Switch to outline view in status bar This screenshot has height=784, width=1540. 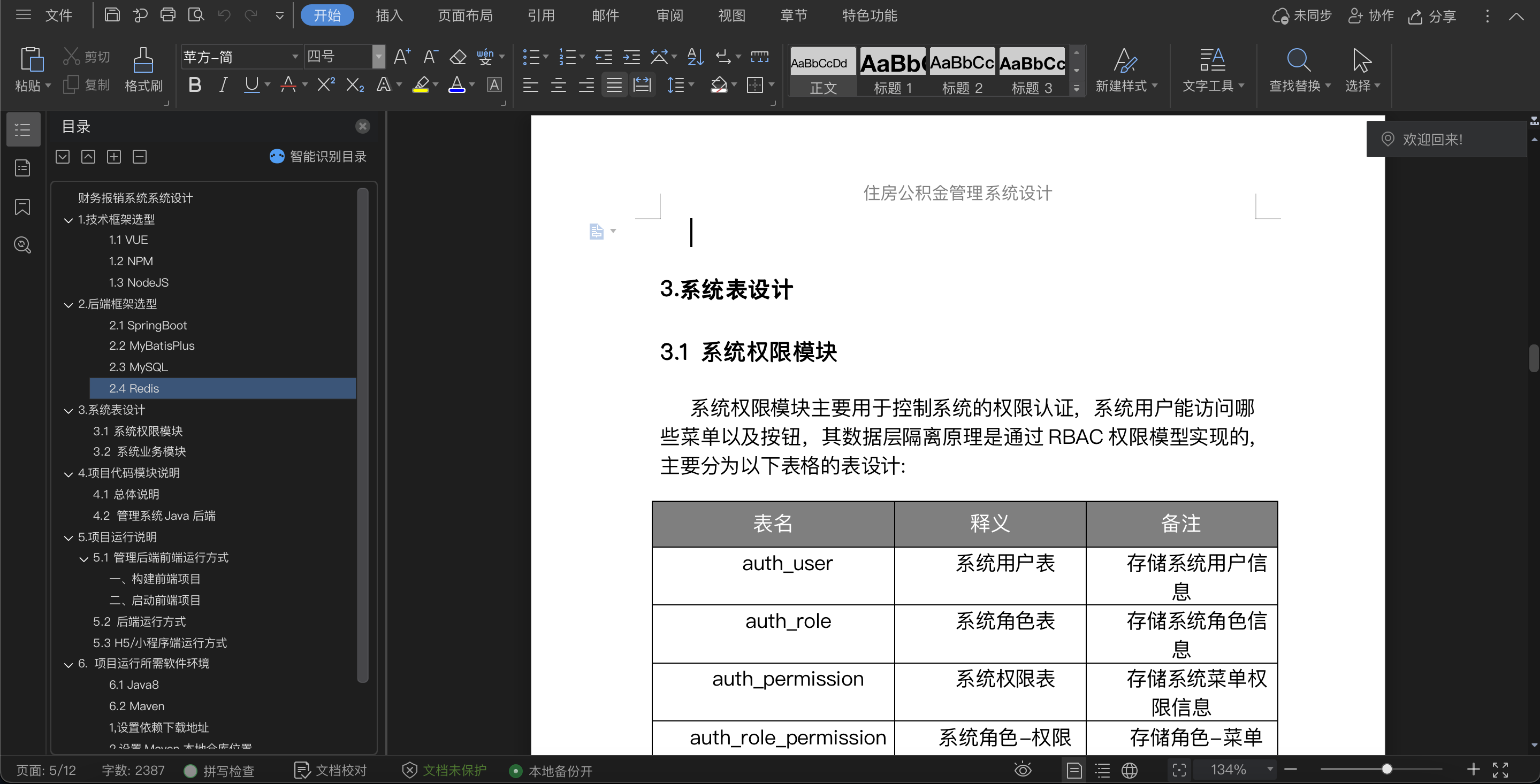point(1102,770)
